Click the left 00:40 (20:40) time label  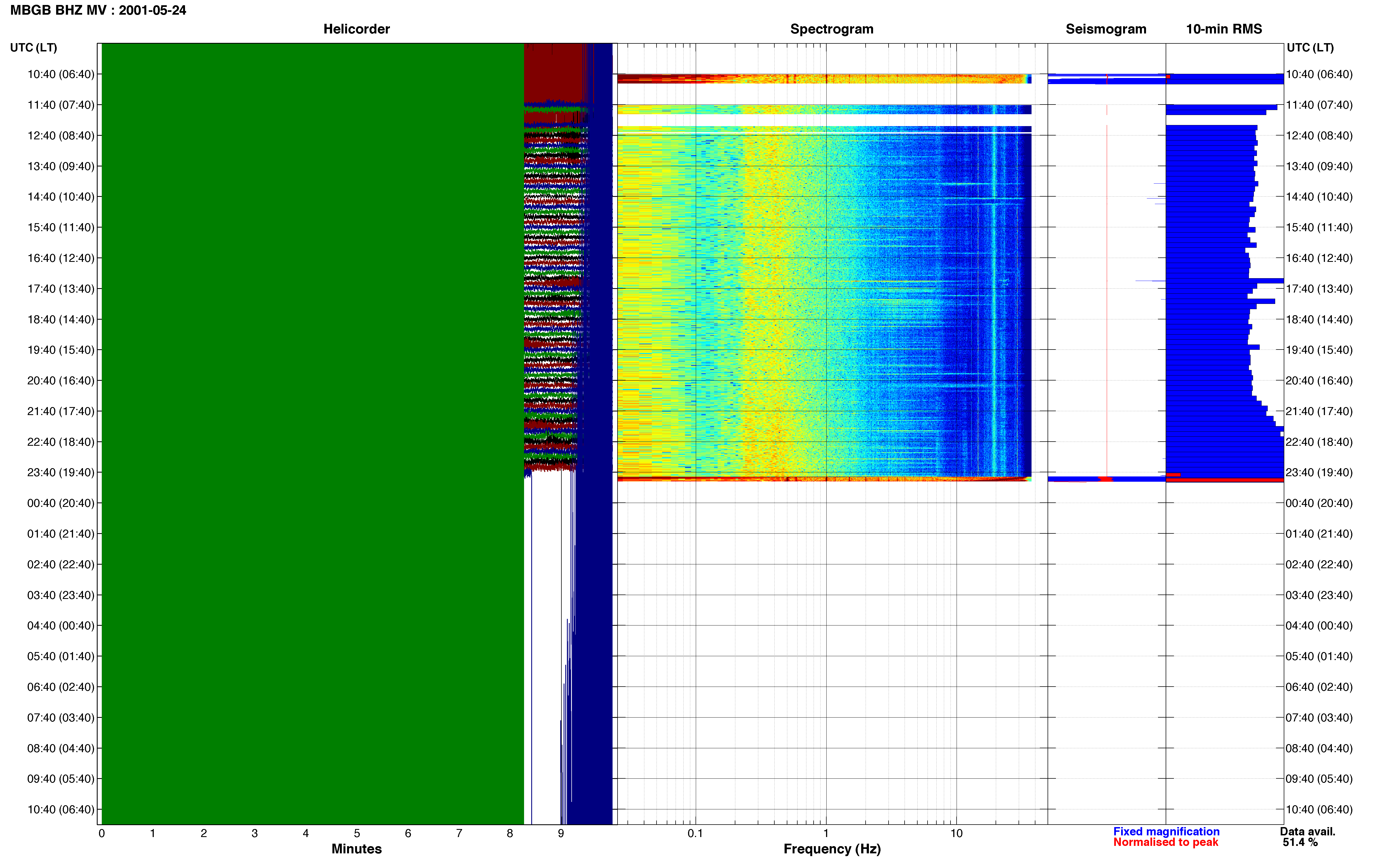click(x=61, y=503)
